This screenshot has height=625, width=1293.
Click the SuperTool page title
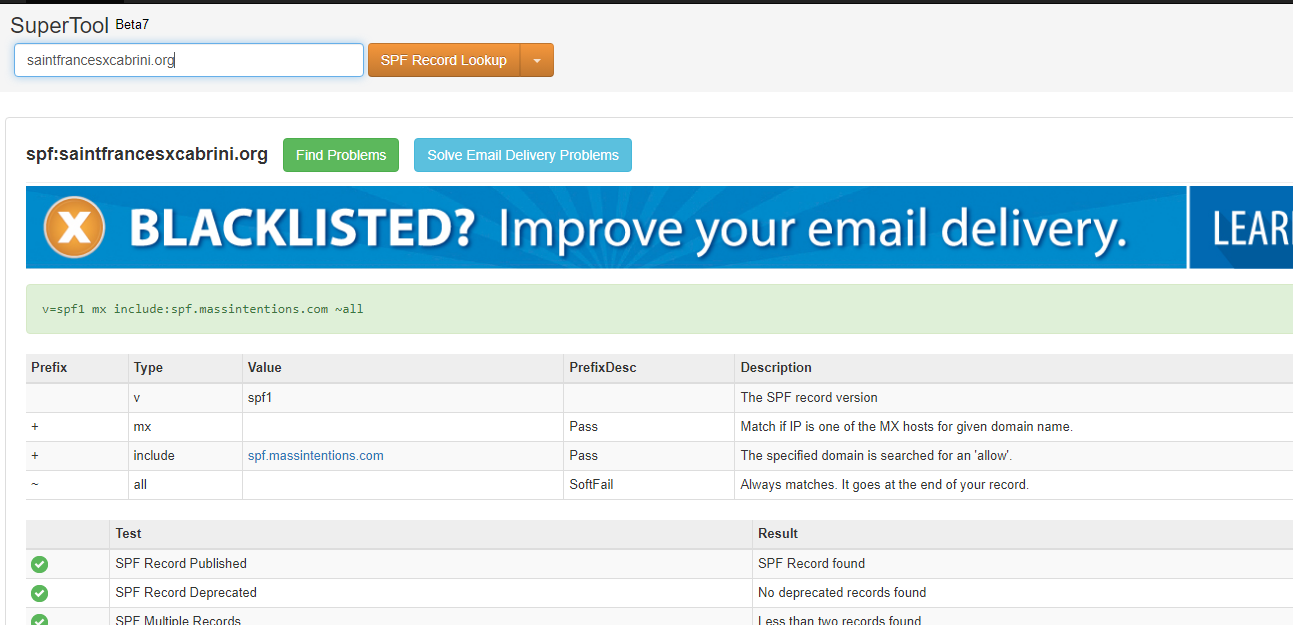(x=60, y=25)
